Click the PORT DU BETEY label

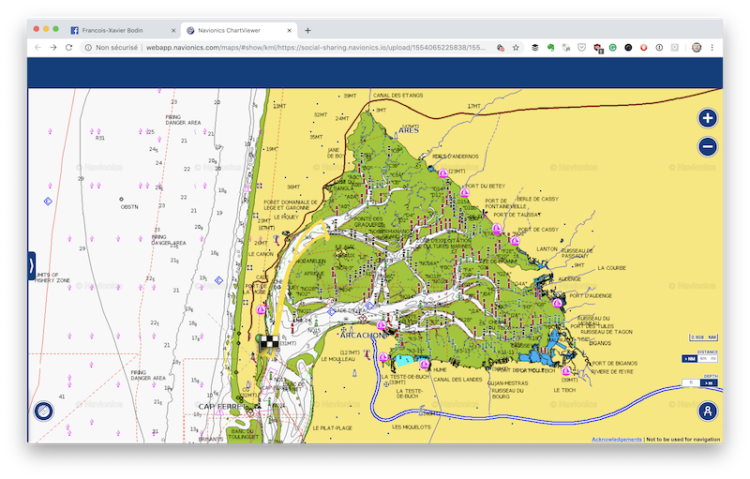point(485,186)
